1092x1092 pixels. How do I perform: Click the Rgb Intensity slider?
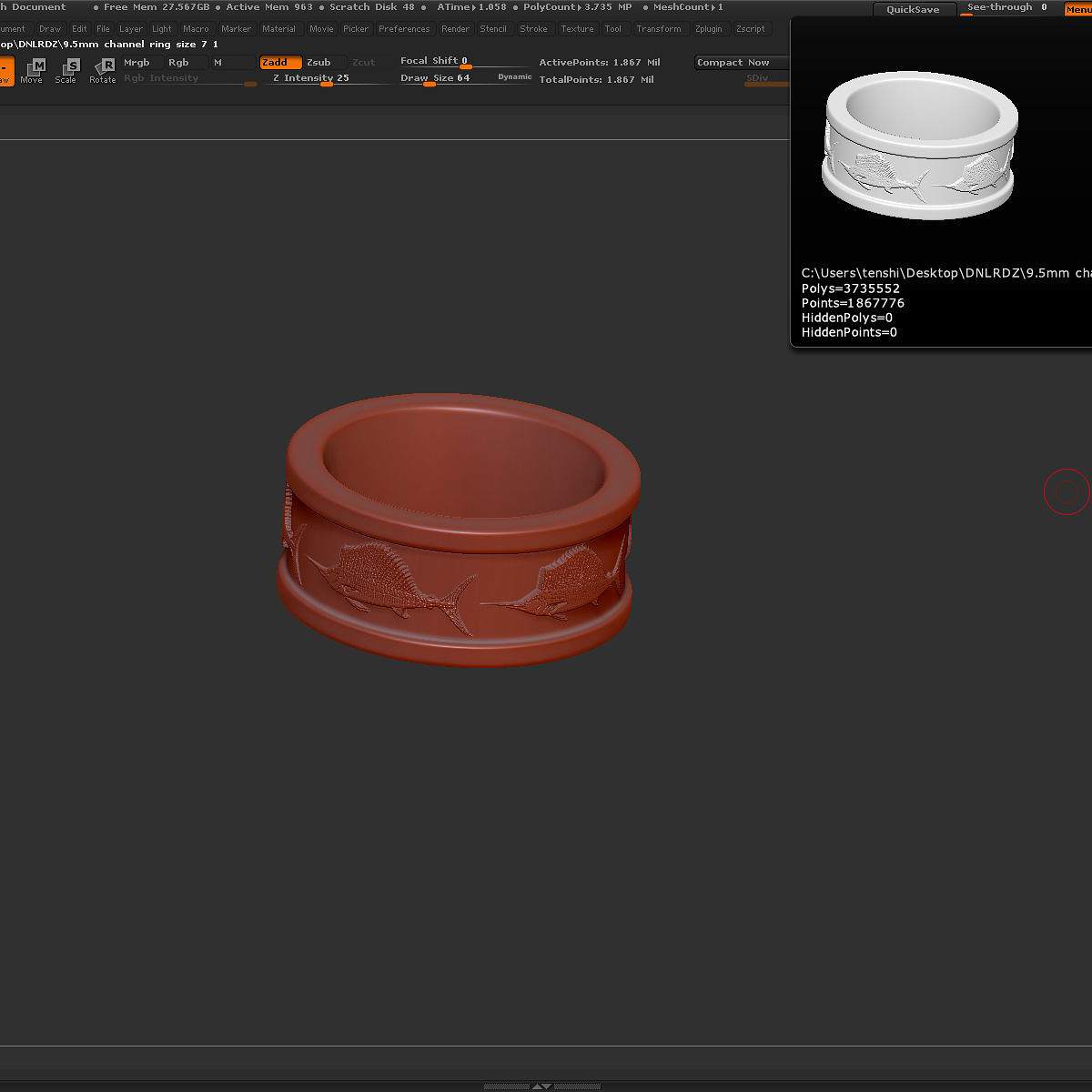click(x=190, y=79)
